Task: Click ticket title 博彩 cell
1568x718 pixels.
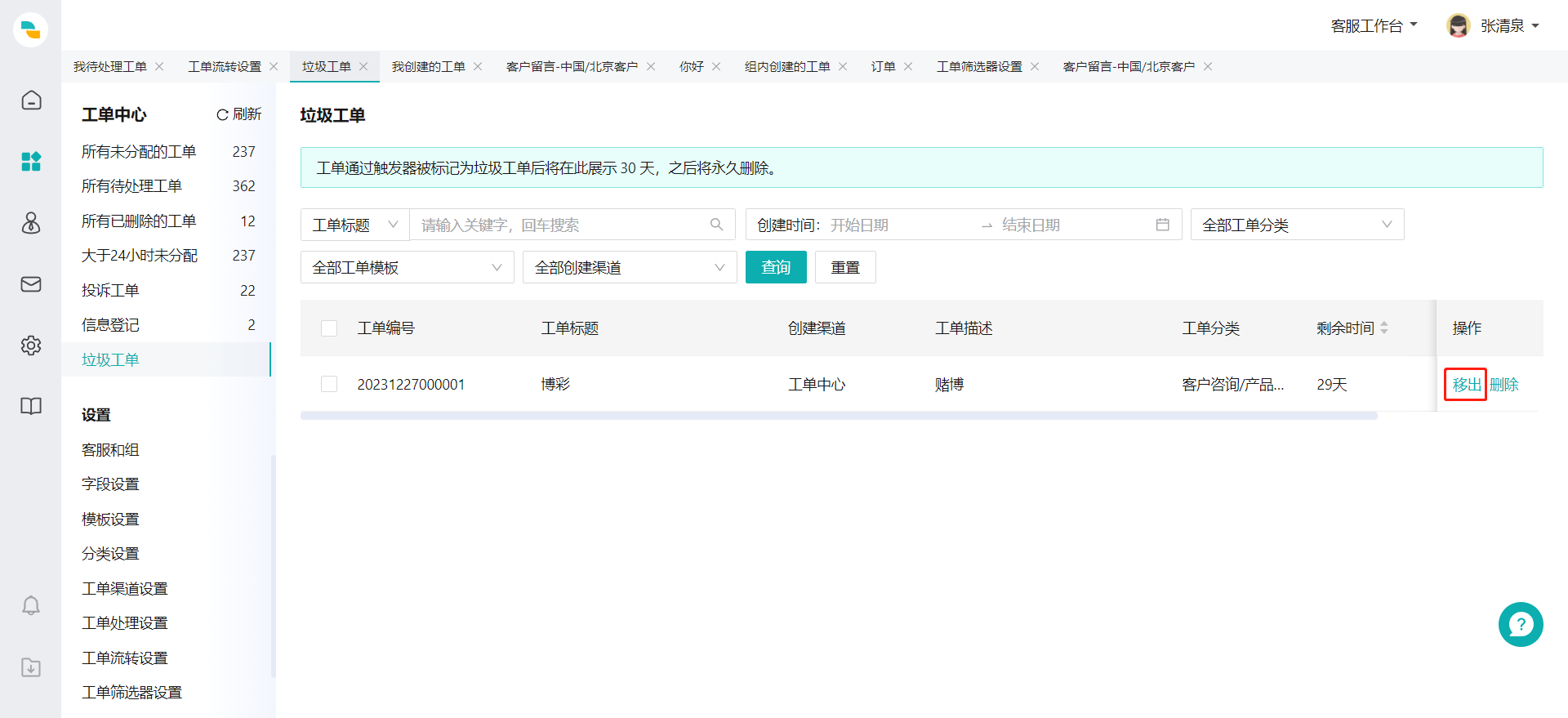Action: 555,385
